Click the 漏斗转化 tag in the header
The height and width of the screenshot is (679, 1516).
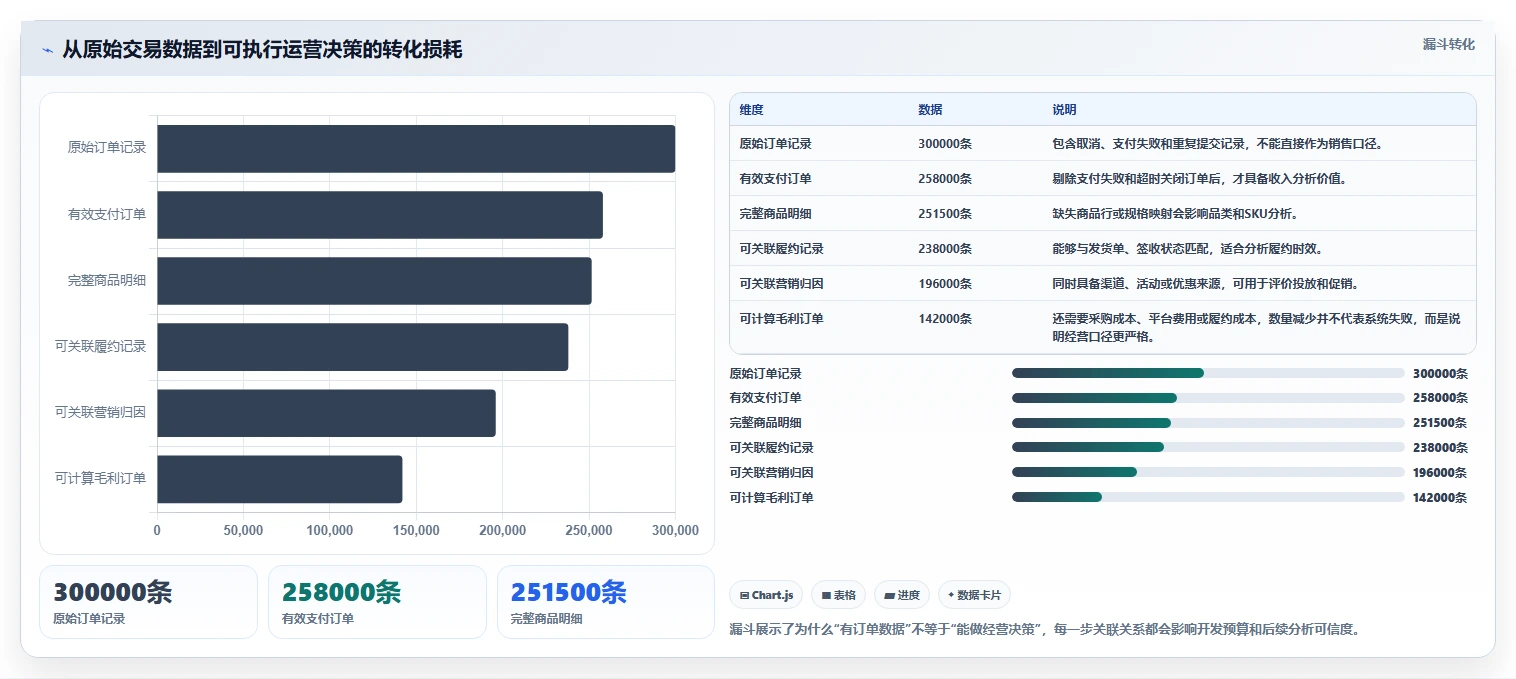(x=1448, y=44)
